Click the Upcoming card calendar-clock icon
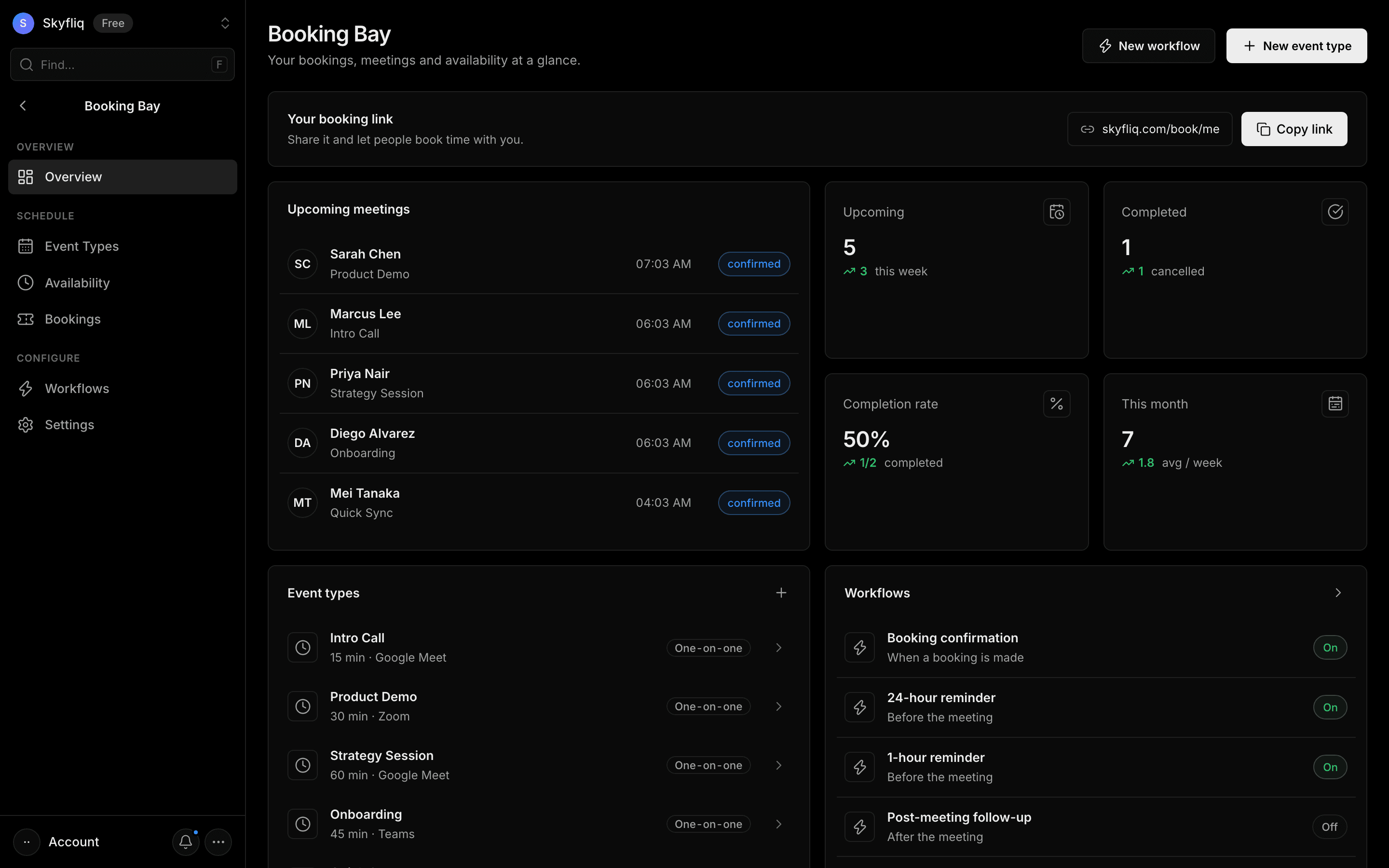 point(1056,212)
